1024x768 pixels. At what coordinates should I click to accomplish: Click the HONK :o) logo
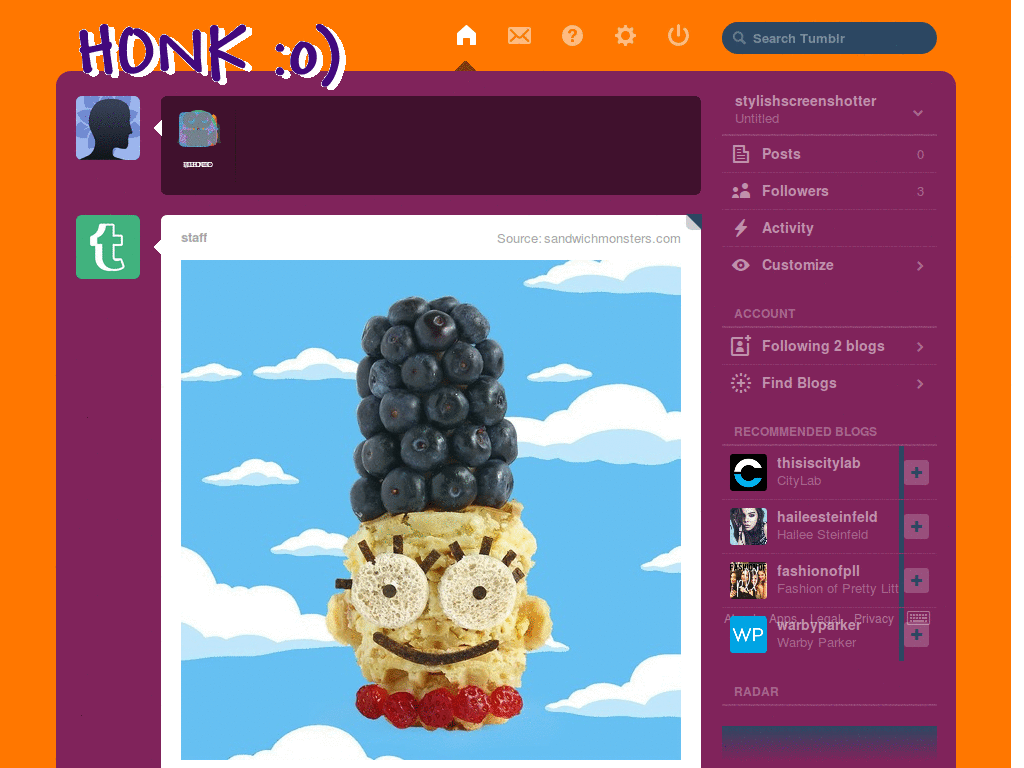(x=212, y=56)
